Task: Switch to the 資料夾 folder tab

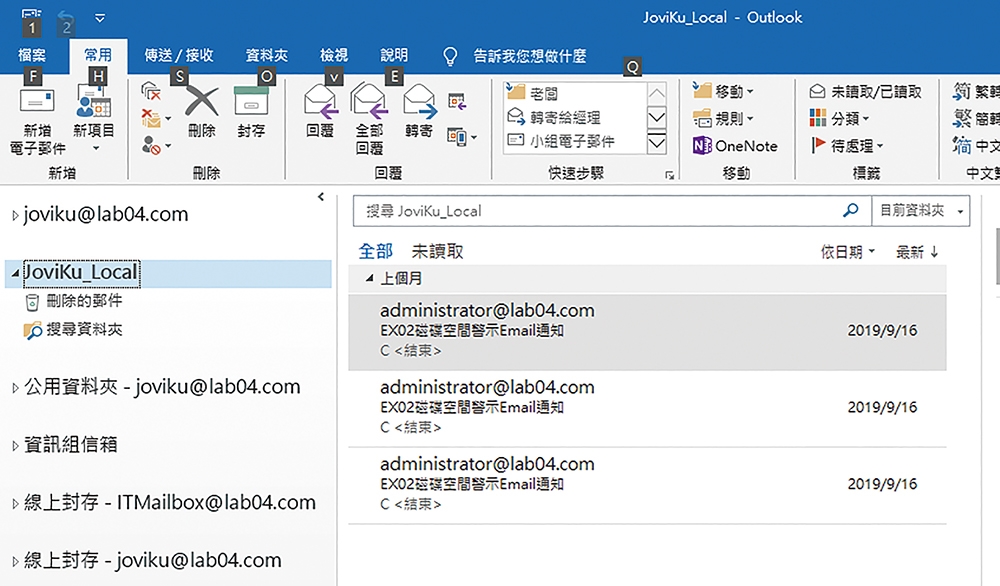Action: [267, 56]
